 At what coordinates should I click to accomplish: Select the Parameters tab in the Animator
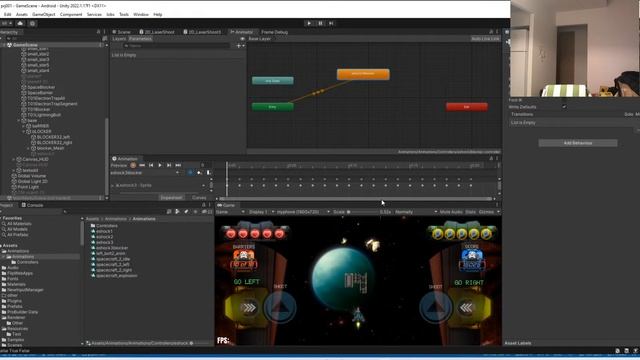pyautogui.click(x=140, y=39)
